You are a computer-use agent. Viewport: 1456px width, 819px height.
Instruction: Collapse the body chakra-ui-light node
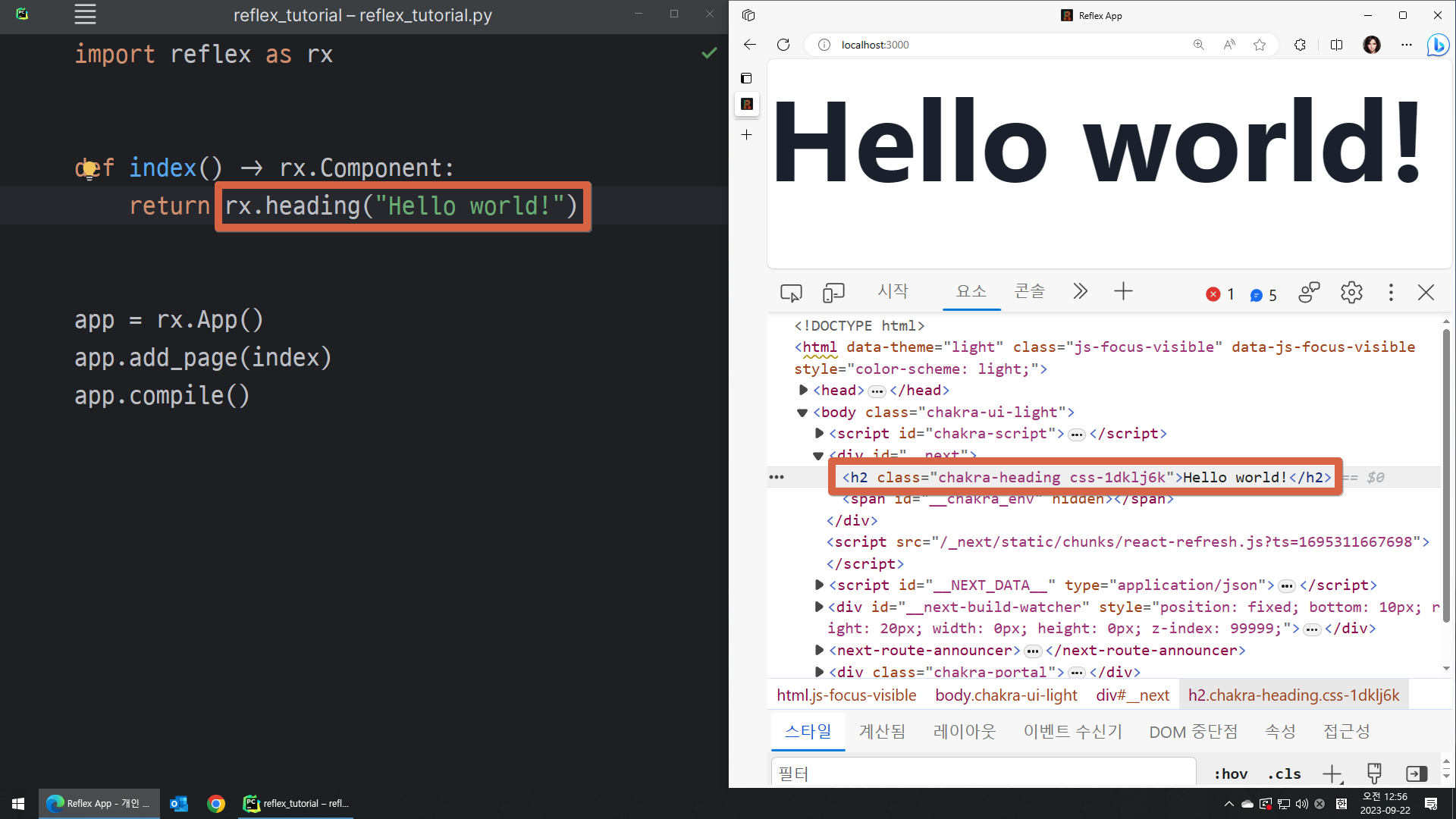tap(802, 413)
